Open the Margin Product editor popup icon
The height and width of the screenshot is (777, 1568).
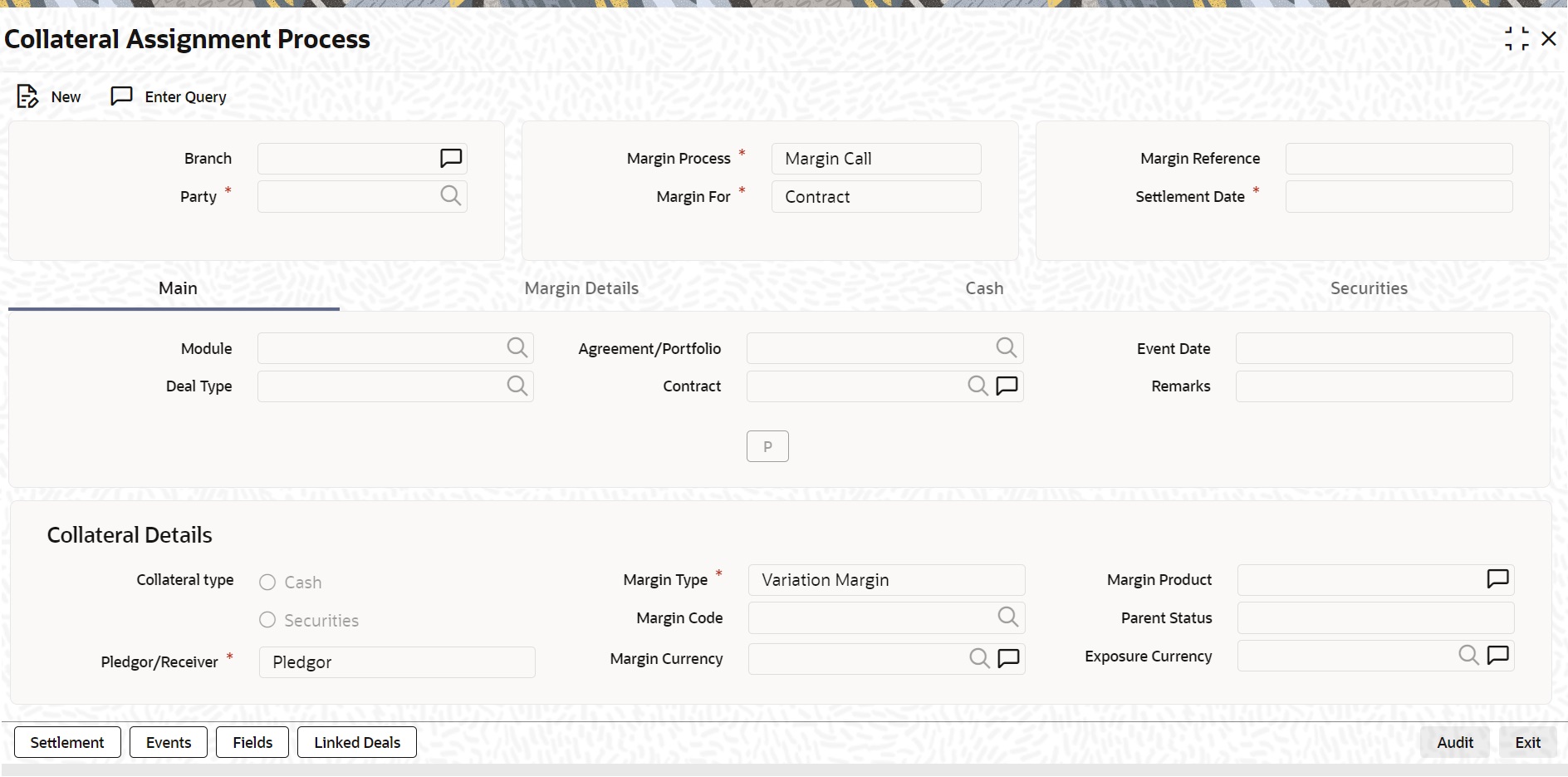(1497, 579)
